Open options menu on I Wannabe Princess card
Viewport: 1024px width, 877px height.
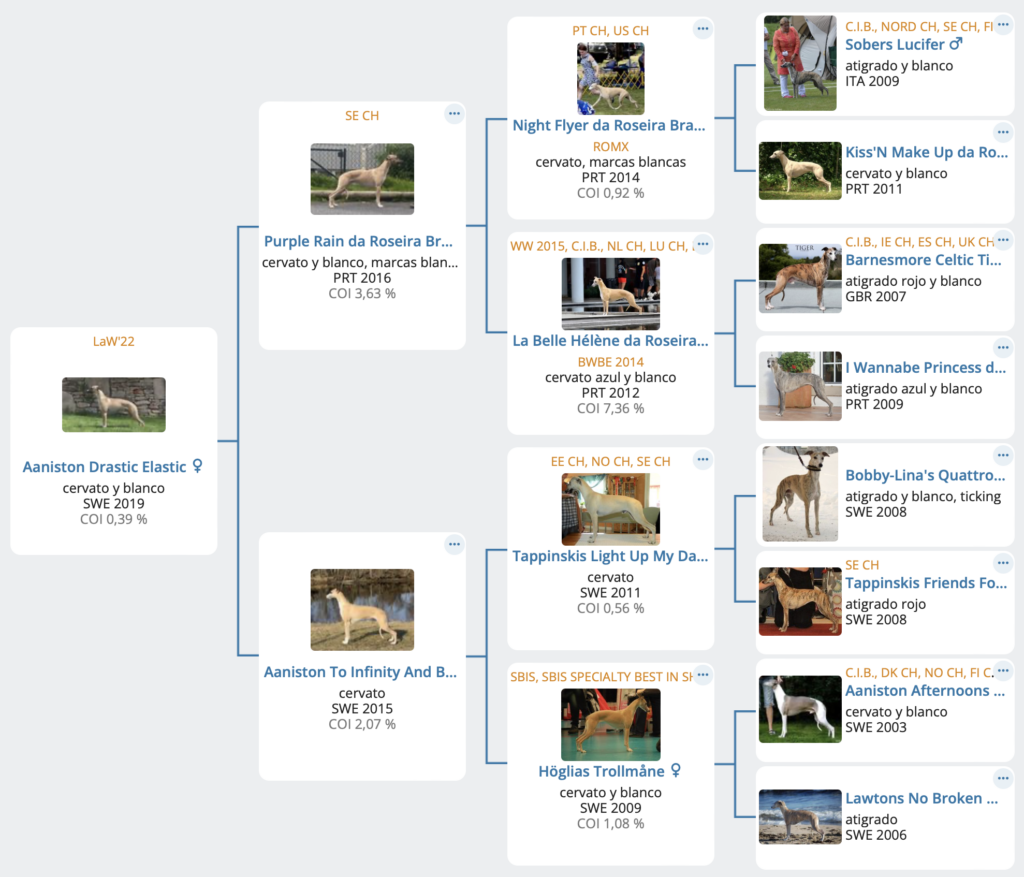(1003, 348)
